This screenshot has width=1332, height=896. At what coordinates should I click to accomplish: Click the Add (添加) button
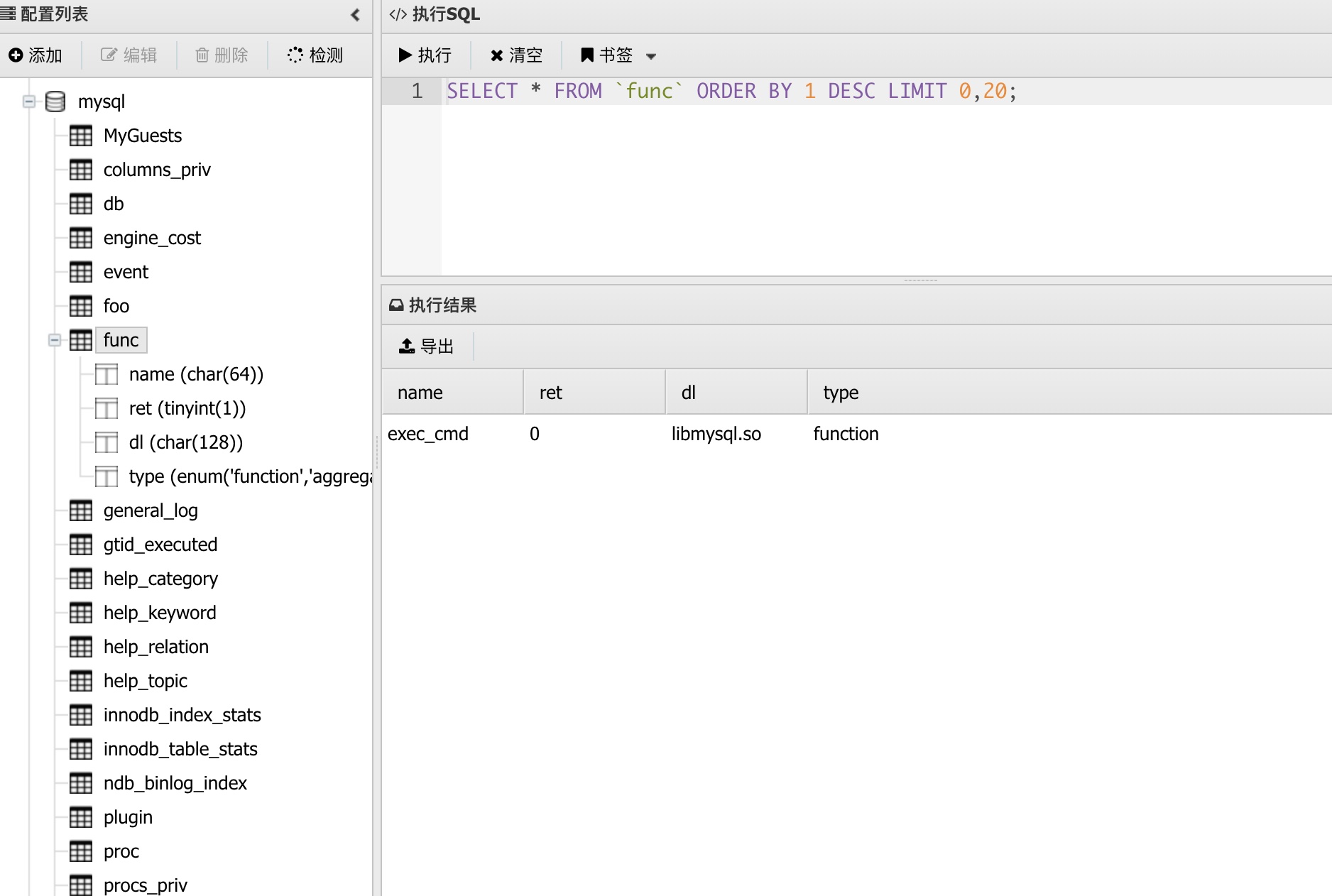pyautogui.click(x=36, y=55)
